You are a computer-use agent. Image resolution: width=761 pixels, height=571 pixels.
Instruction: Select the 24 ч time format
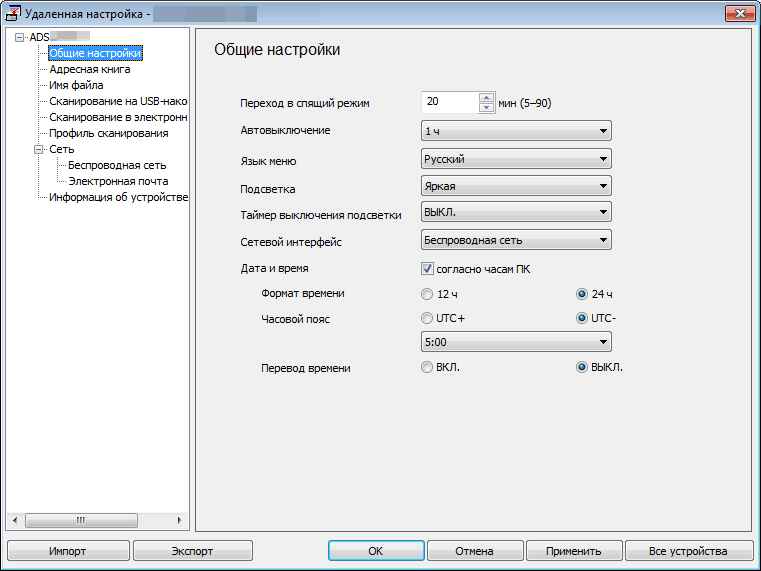(x=581, y=294)
